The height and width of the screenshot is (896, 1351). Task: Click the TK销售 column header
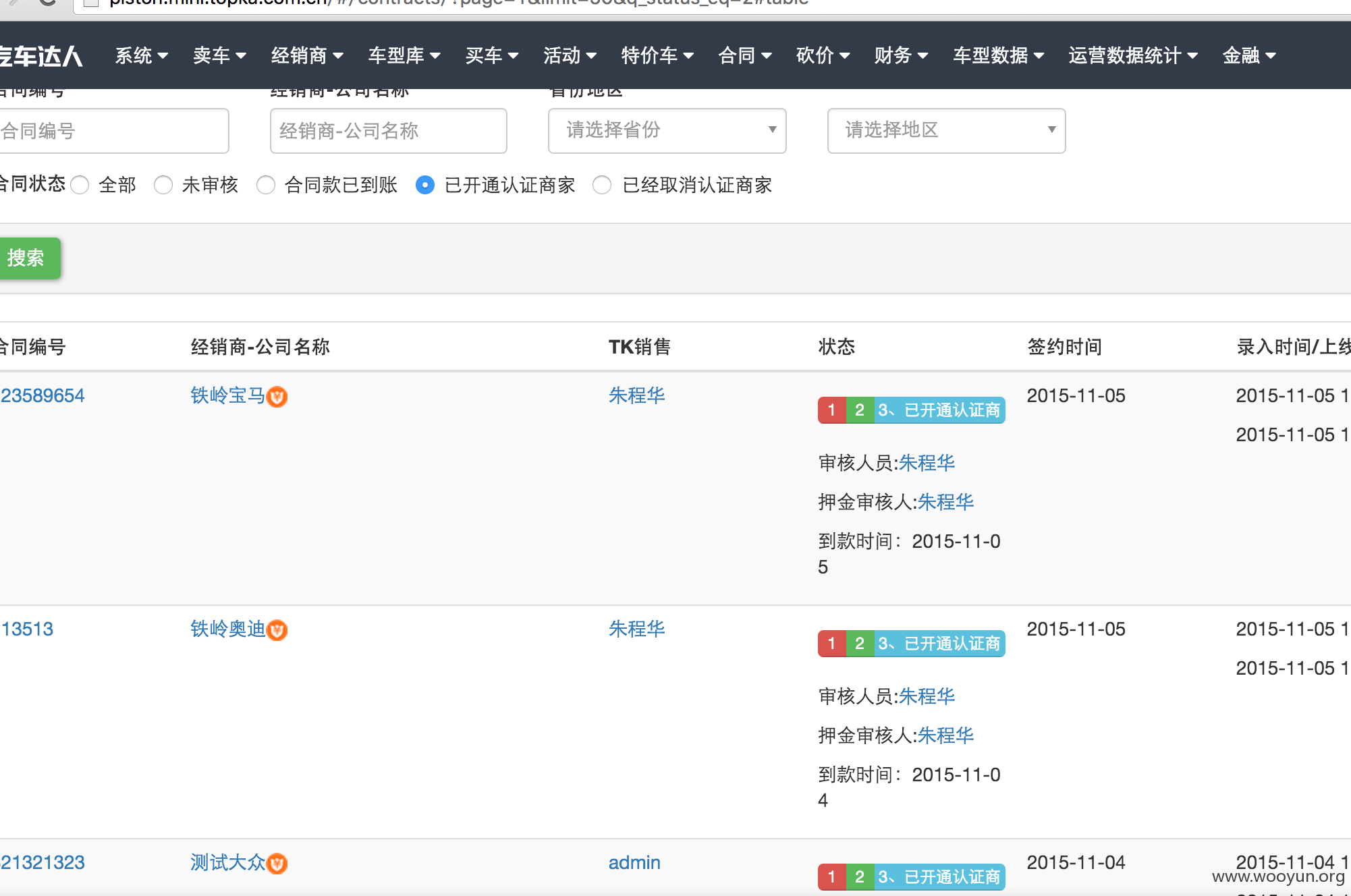640,347
